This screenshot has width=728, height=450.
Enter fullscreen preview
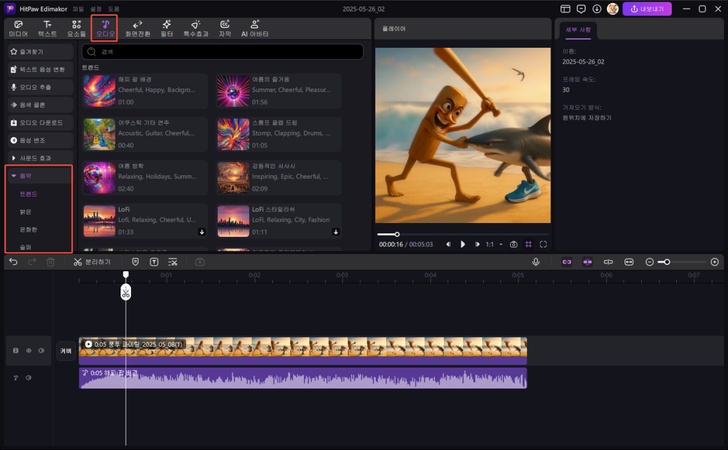[543, 244]
